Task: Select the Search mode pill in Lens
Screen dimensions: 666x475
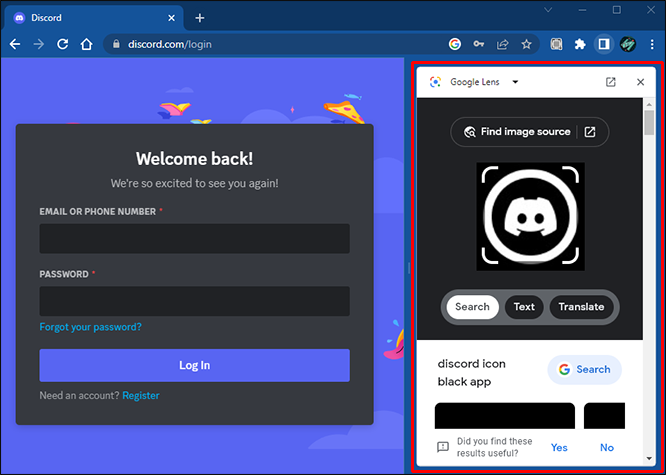Action: (472, 307)
